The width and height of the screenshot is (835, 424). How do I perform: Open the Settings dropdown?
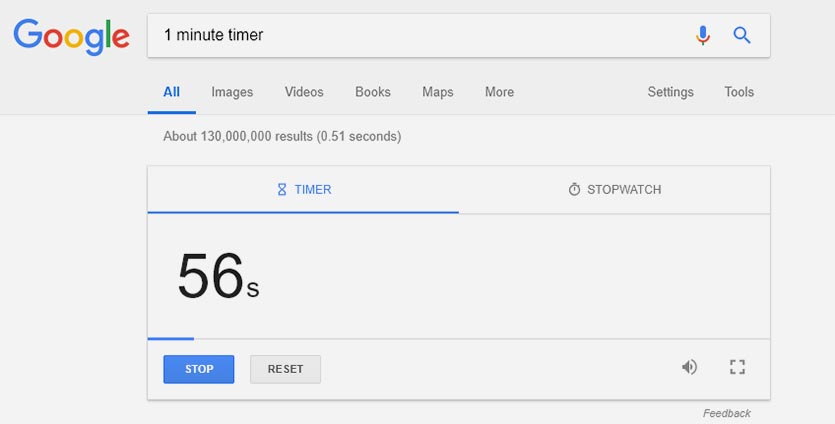tap(670, 92)
